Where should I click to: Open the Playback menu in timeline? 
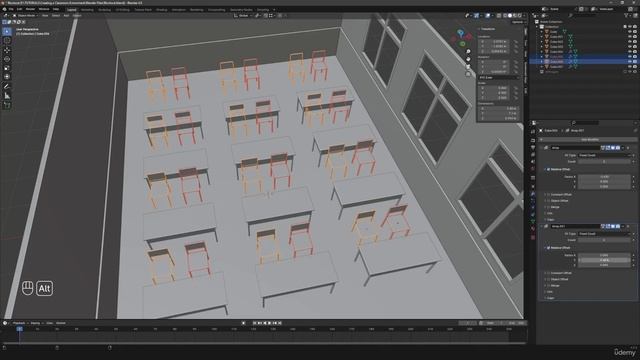[19, 323]
